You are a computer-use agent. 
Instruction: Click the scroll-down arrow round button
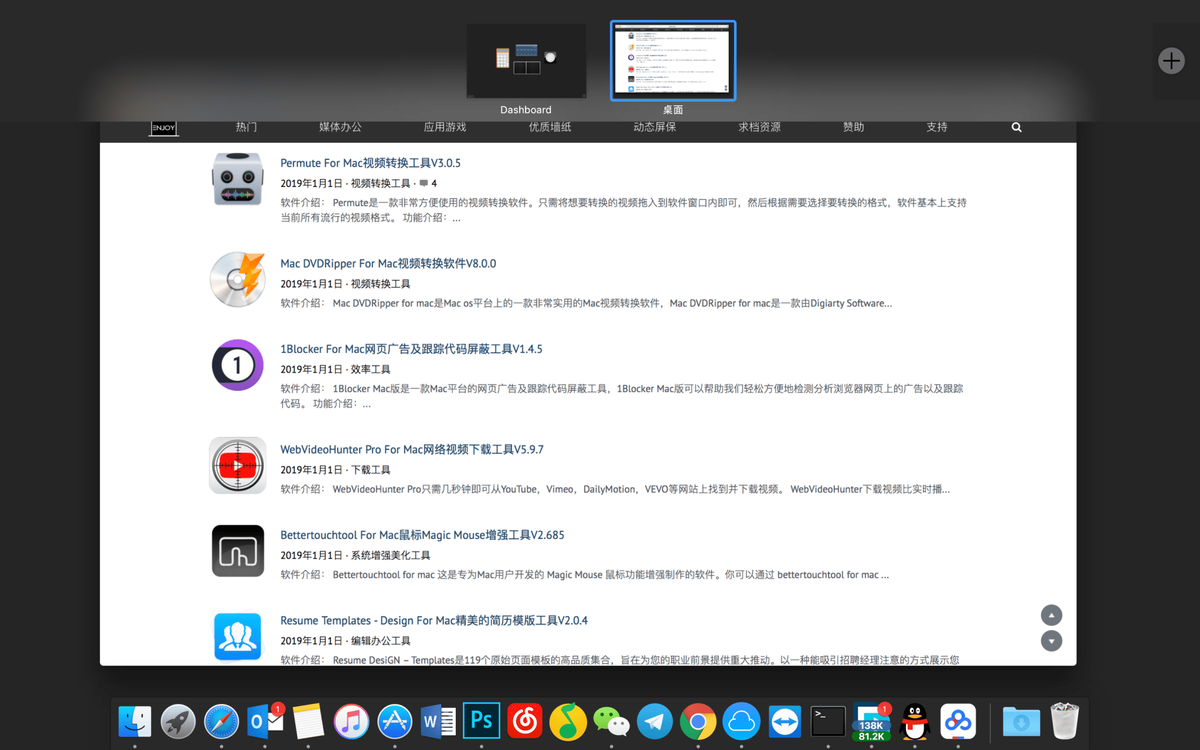[1051, 641]
